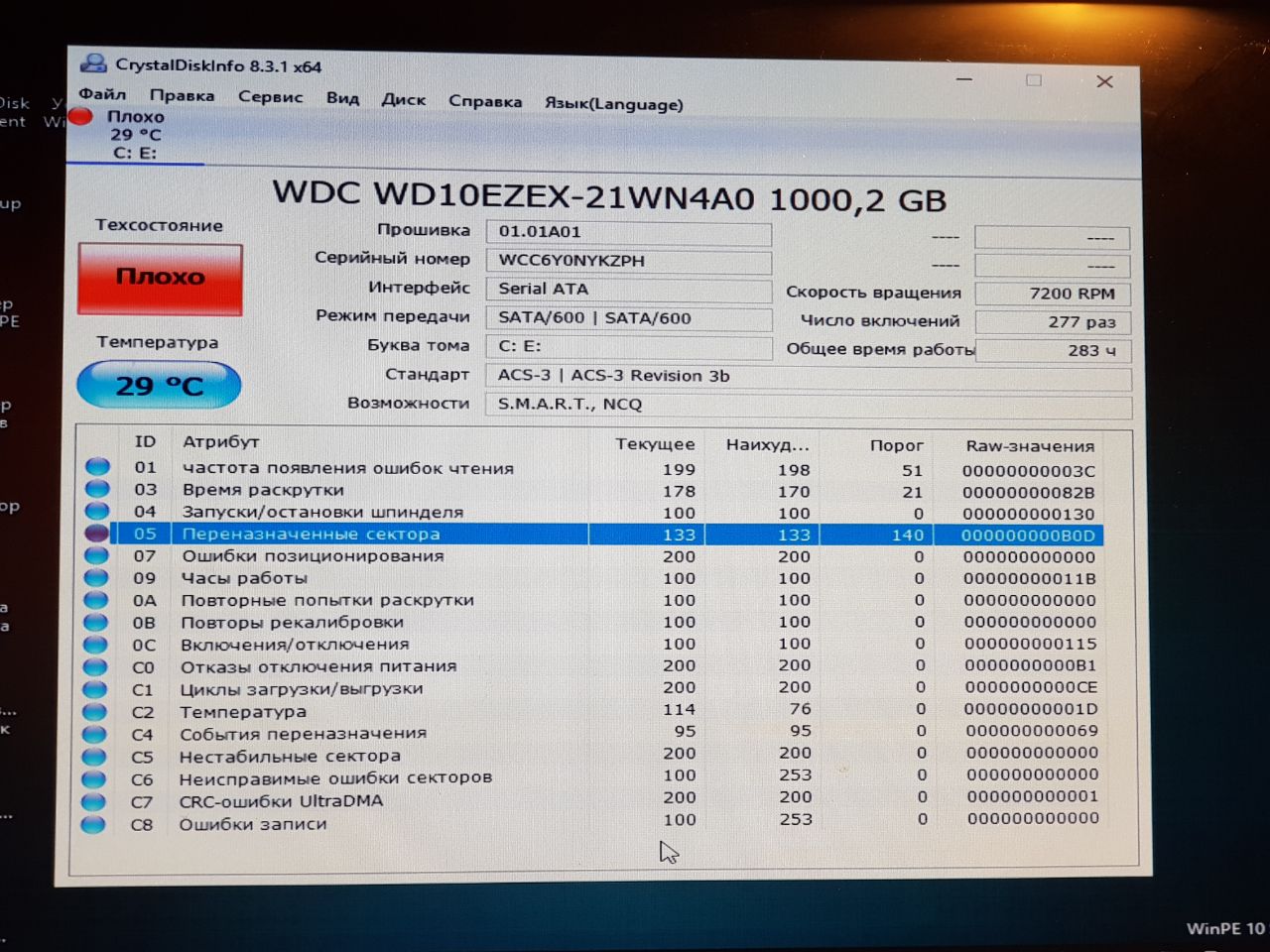Click threshold value 140 in row 05
This screenshot has height=952, width=1270.
907,535
